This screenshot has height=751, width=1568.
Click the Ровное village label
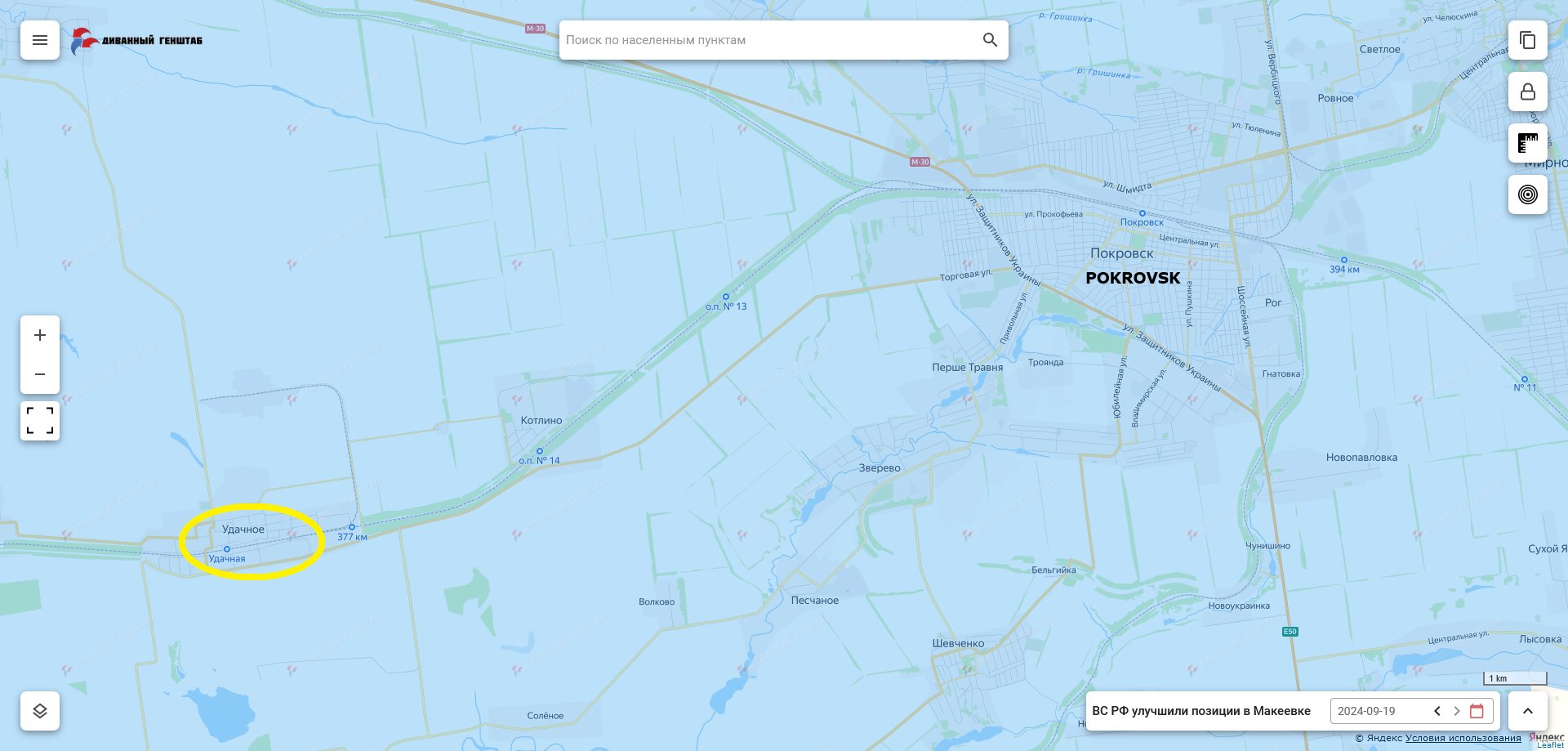[x=1336, y=99]
